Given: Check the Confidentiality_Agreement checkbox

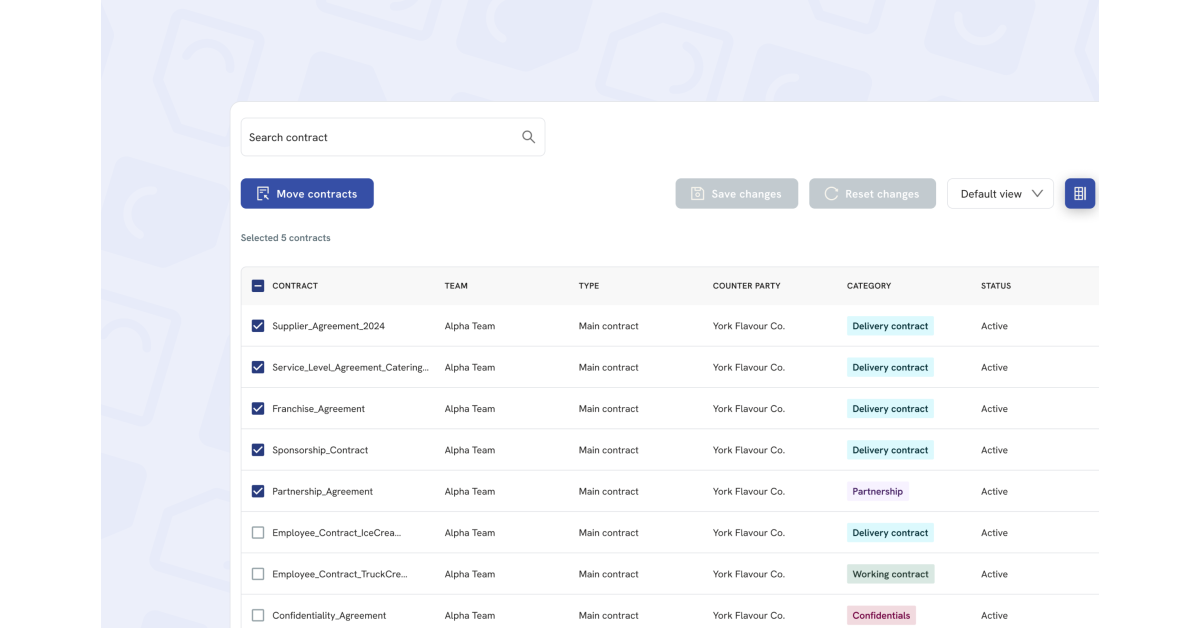Looking at the screenshot, I should pos(258,616).
